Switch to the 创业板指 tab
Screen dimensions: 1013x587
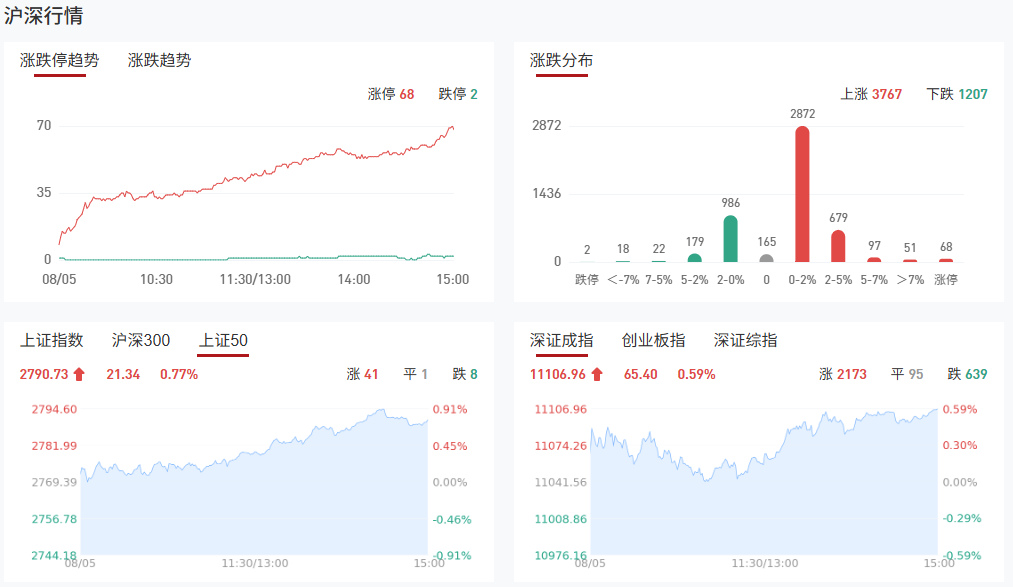[653, 341]
